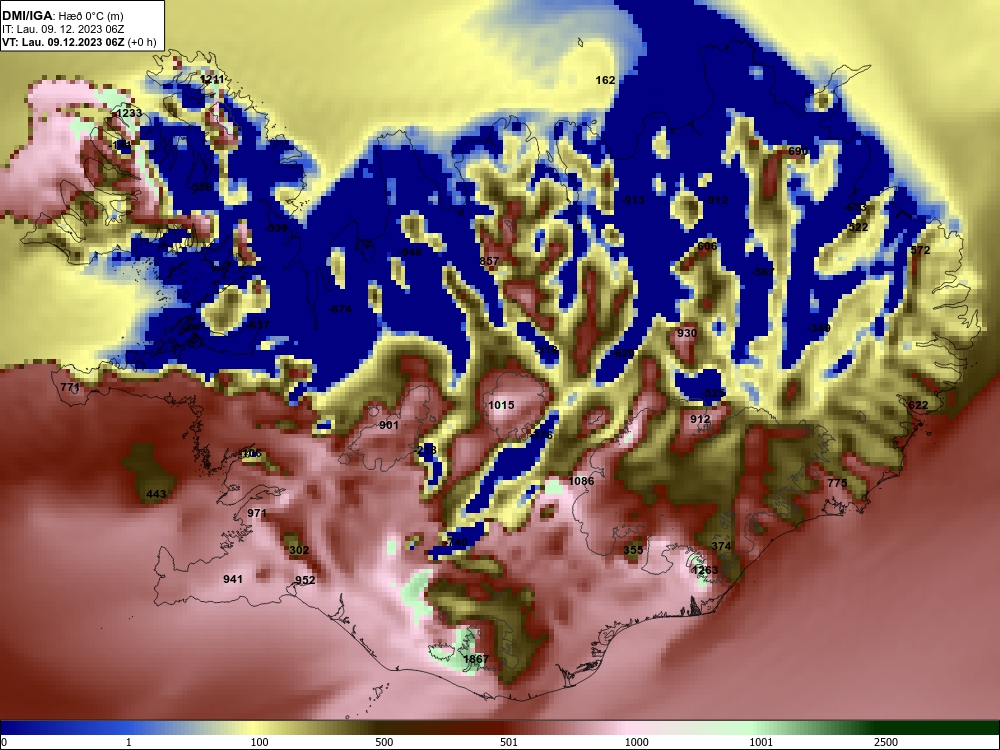
Task: Click the 1001 label on the color scale
Action: 761,742
